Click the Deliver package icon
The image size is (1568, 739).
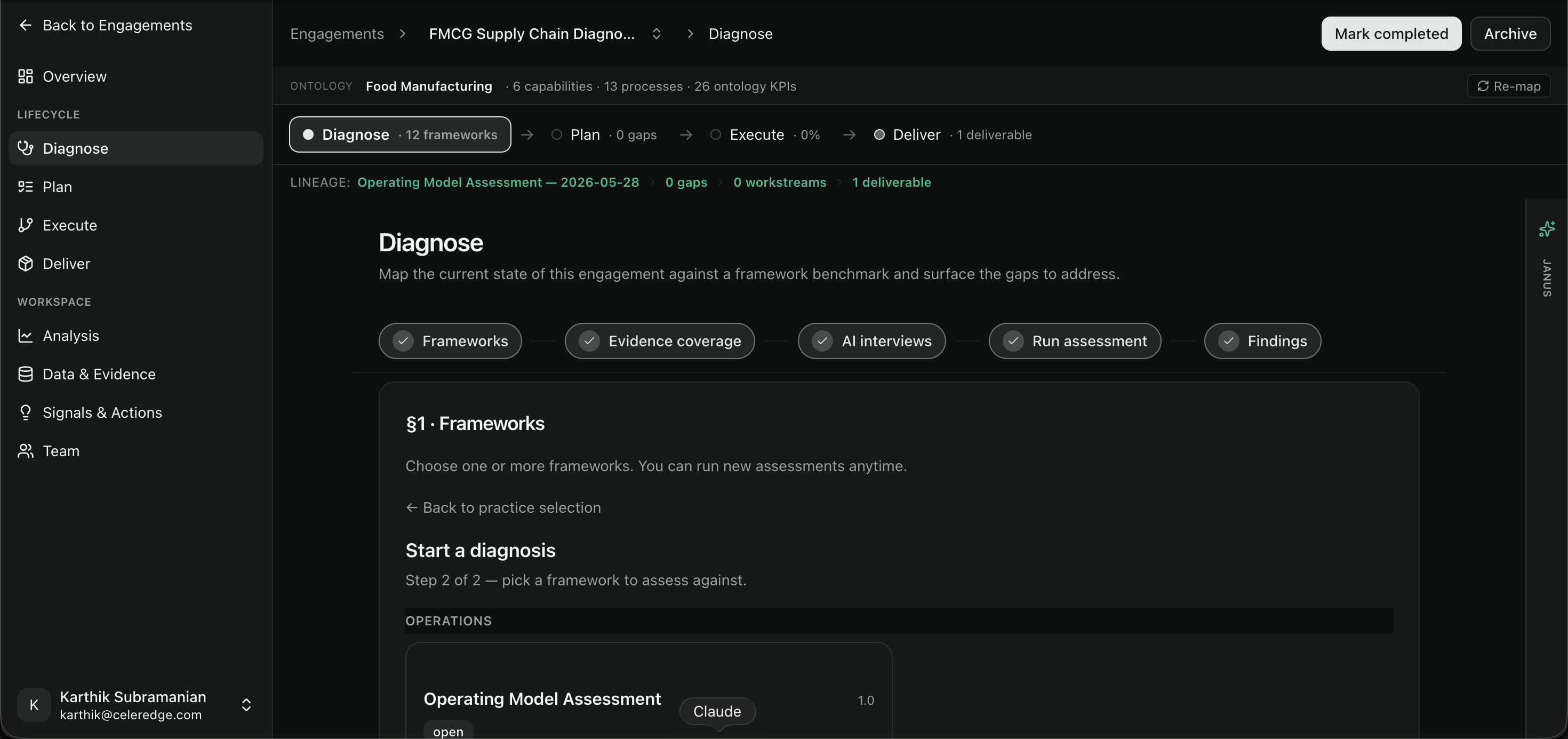coord(25,263)
